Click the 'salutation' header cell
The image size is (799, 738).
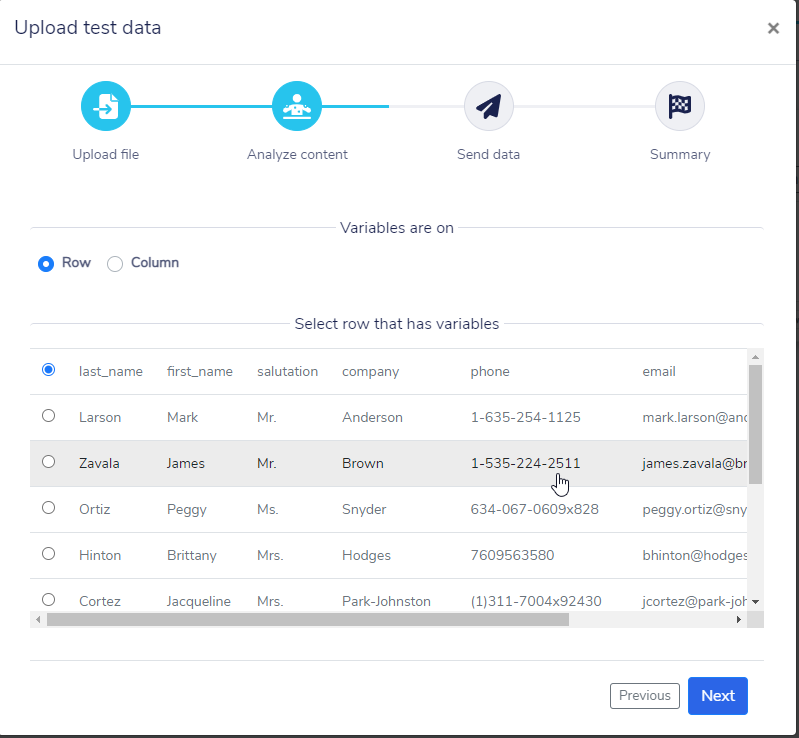(x=287, y=372)
